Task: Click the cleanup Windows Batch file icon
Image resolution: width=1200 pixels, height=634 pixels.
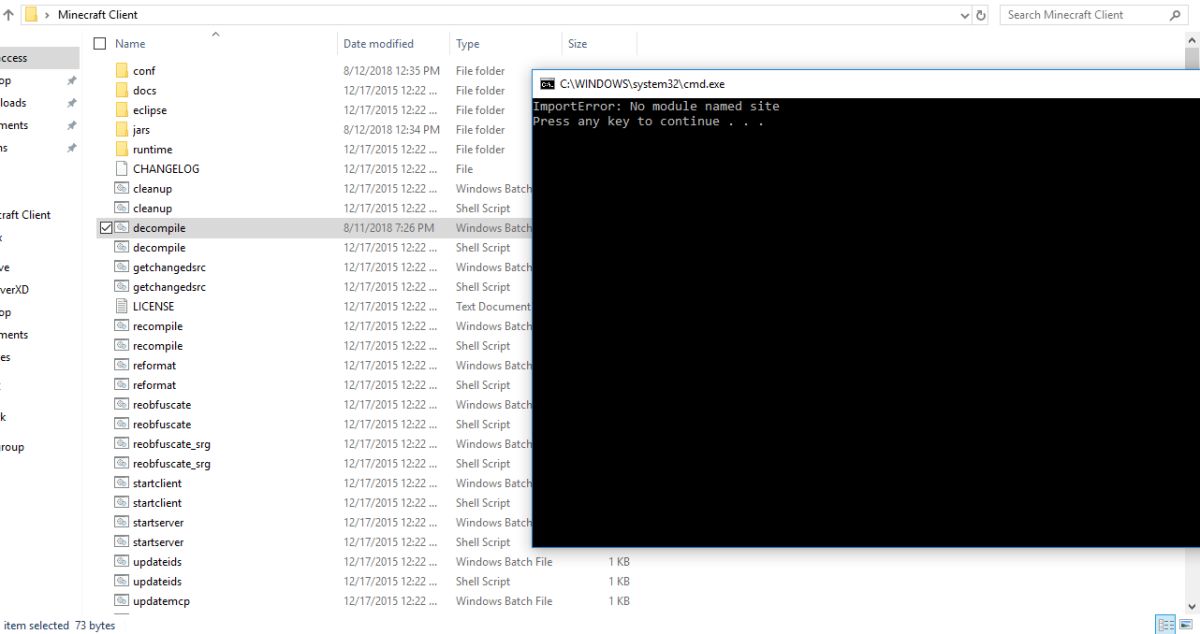Action: click(122, 189)
